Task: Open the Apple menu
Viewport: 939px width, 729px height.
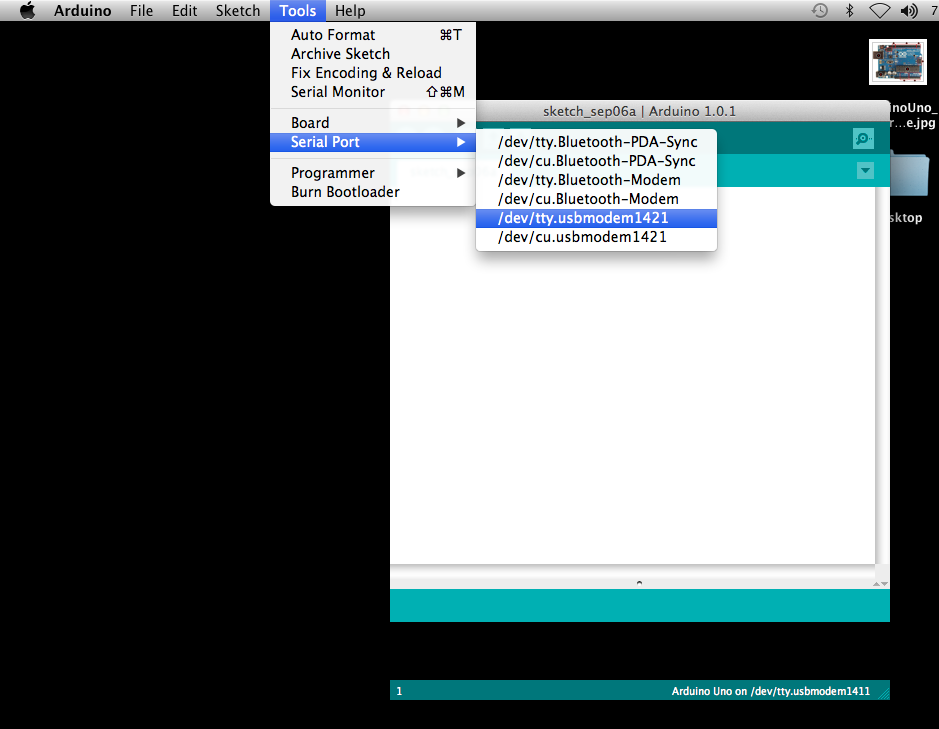Action: click(27, 11)
